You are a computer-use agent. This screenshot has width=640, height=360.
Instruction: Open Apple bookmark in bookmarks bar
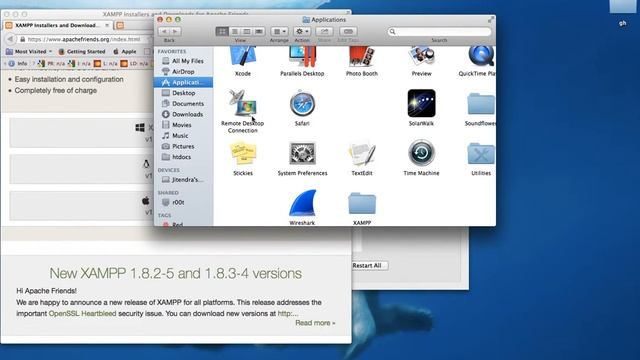coord(124,51)
